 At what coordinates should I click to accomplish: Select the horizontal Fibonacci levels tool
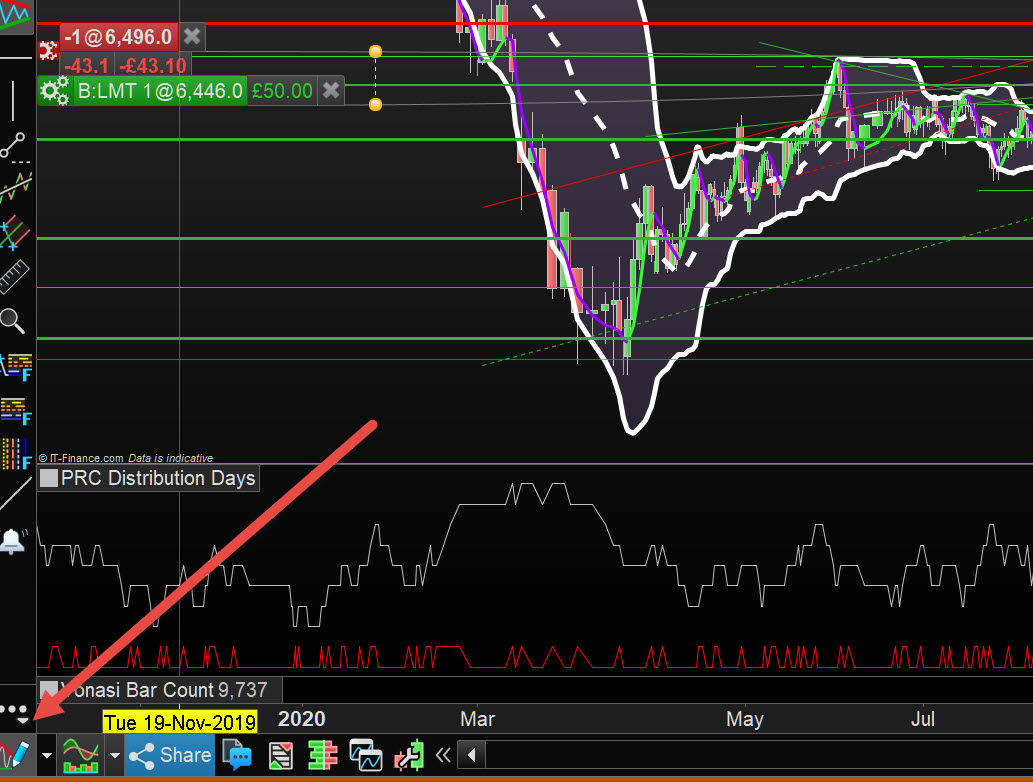pos(16,410)
